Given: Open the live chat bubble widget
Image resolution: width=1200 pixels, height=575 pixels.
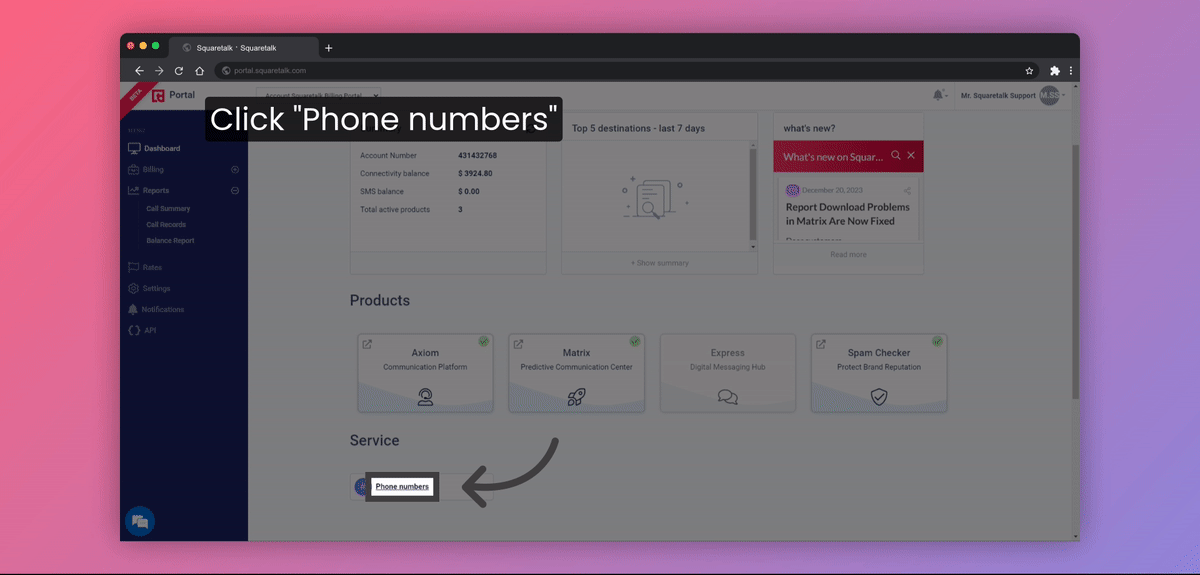Looking at the screenshot, I should tap(140, 521).
